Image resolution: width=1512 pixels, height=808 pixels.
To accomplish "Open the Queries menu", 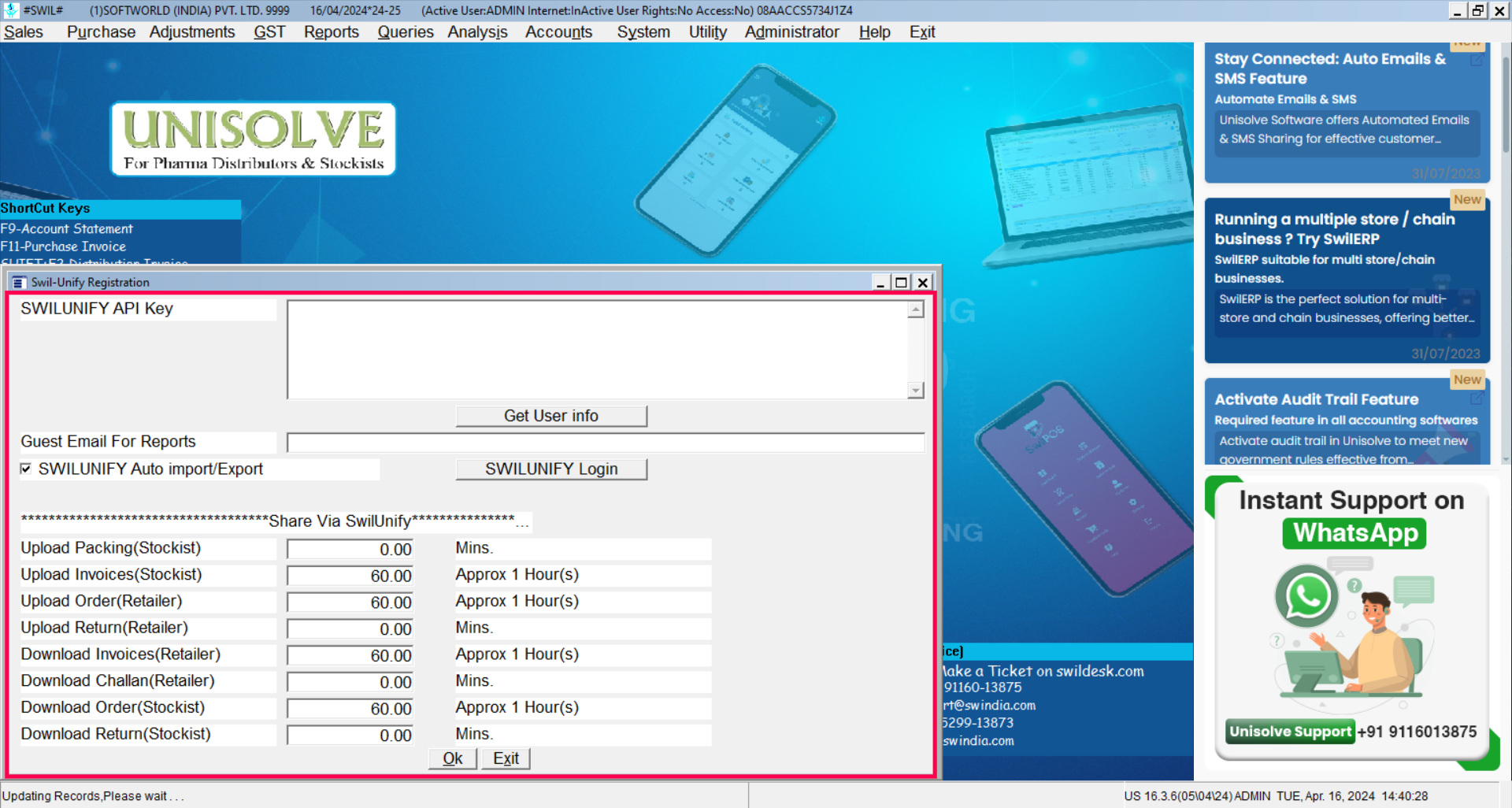I will click(406, 32).
